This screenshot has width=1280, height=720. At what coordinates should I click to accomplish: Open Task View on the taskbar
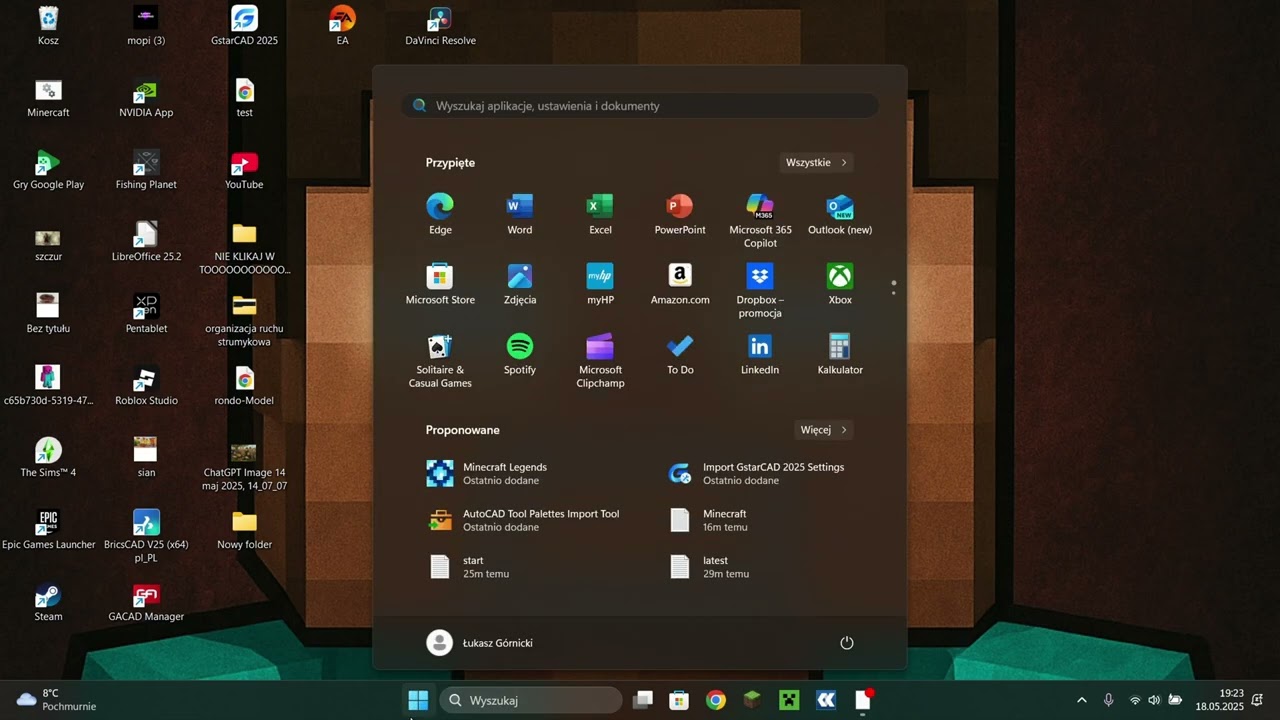643,700
